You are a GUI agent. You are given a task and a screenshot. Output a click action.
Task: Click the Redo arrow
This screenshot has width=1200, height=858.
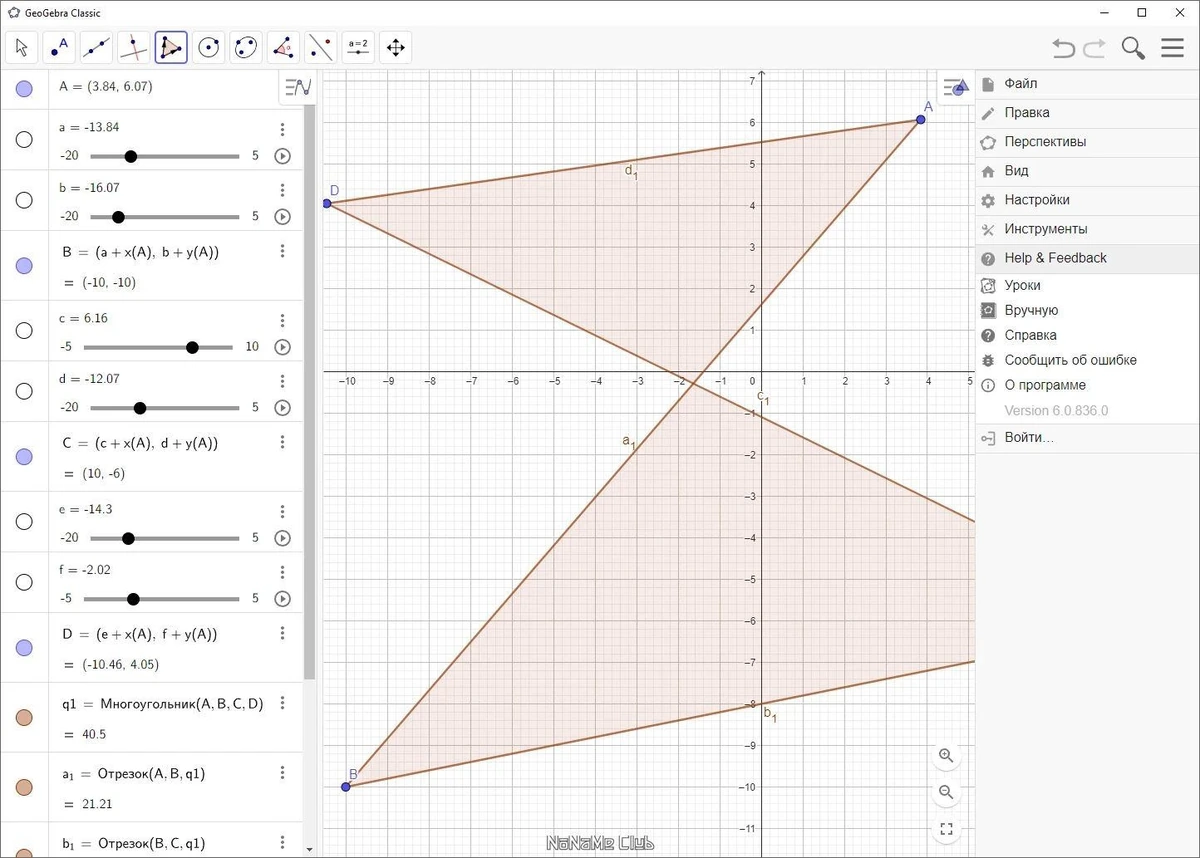(1095, 48)
